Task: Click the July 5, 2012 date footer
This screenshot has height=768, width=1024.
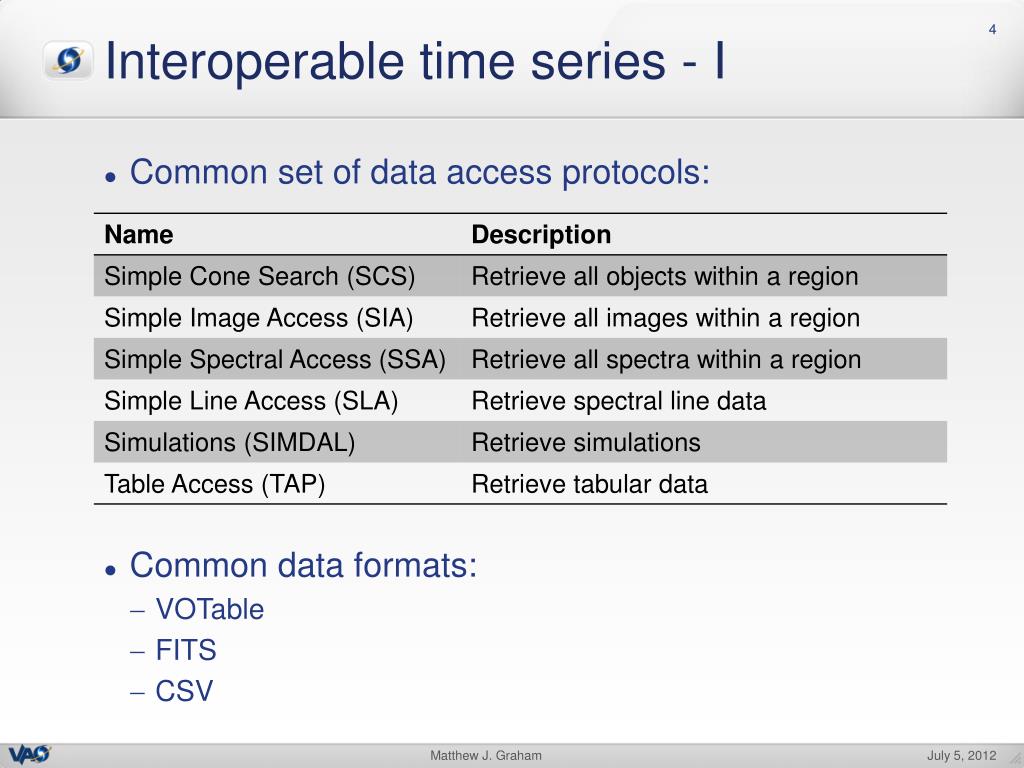Action: click(x=961, y=756)
